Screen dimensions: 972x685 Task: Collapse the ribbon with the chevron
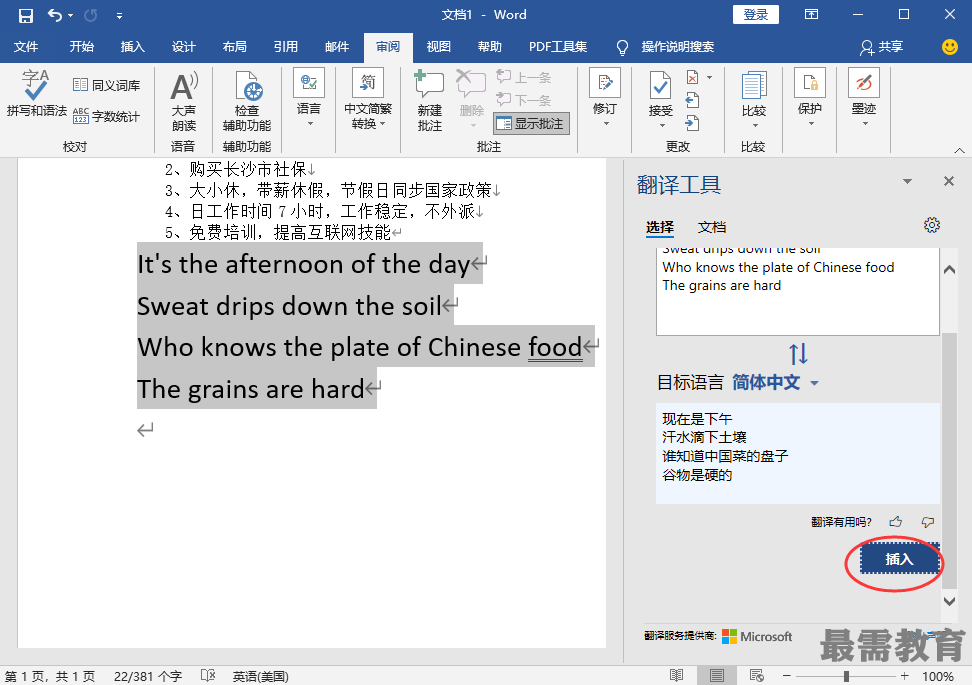959,150
